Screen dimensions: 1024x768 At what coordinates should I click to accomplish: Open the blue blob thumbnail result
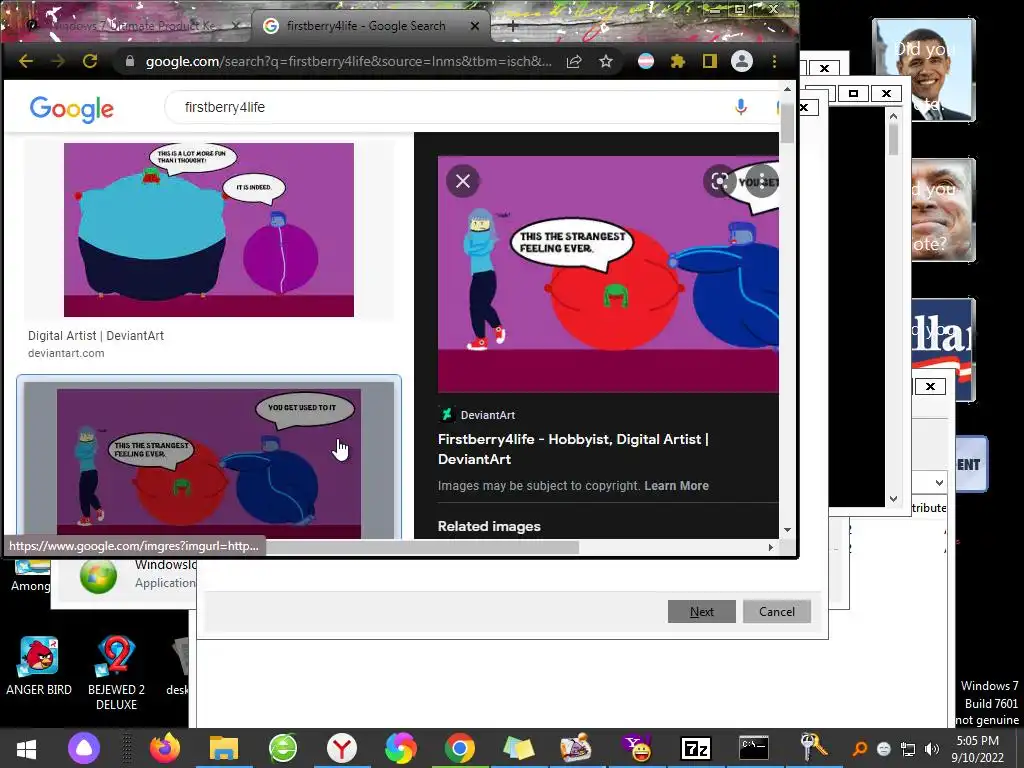(209, 230)
